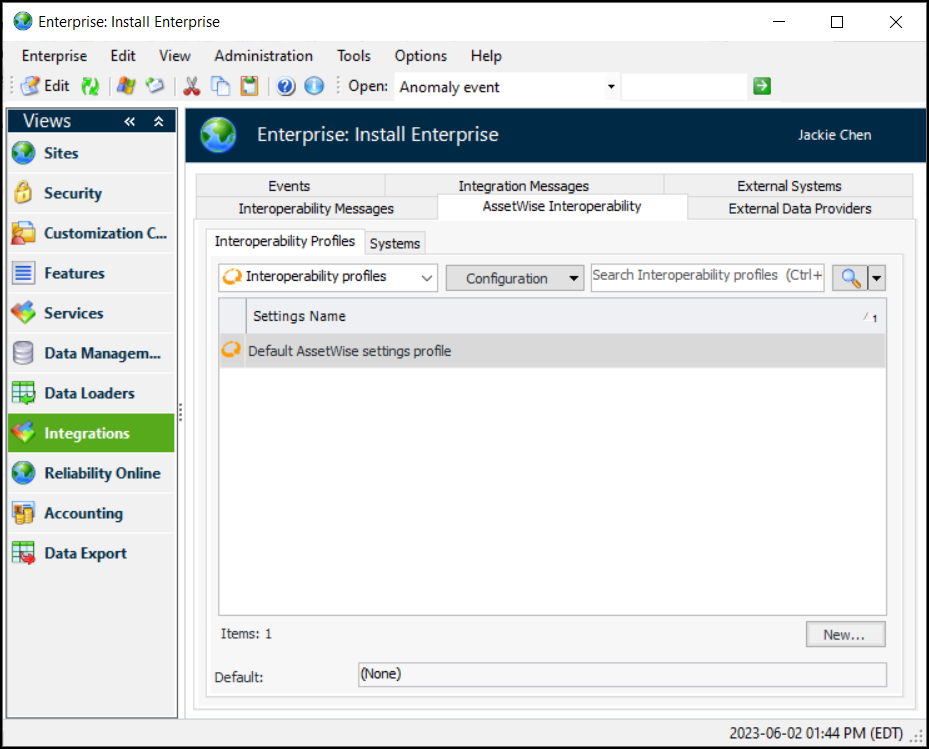The image size is (929, 749).
Task: Click the Edit toolbar button
Action: 45,87
